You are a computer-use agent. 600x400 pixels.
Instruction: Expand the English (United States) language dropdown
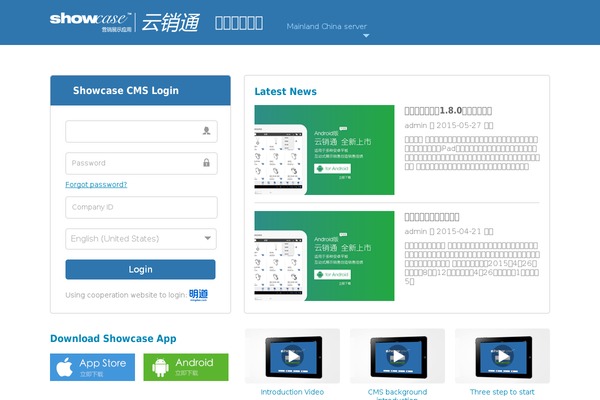(x=141, y=239)
